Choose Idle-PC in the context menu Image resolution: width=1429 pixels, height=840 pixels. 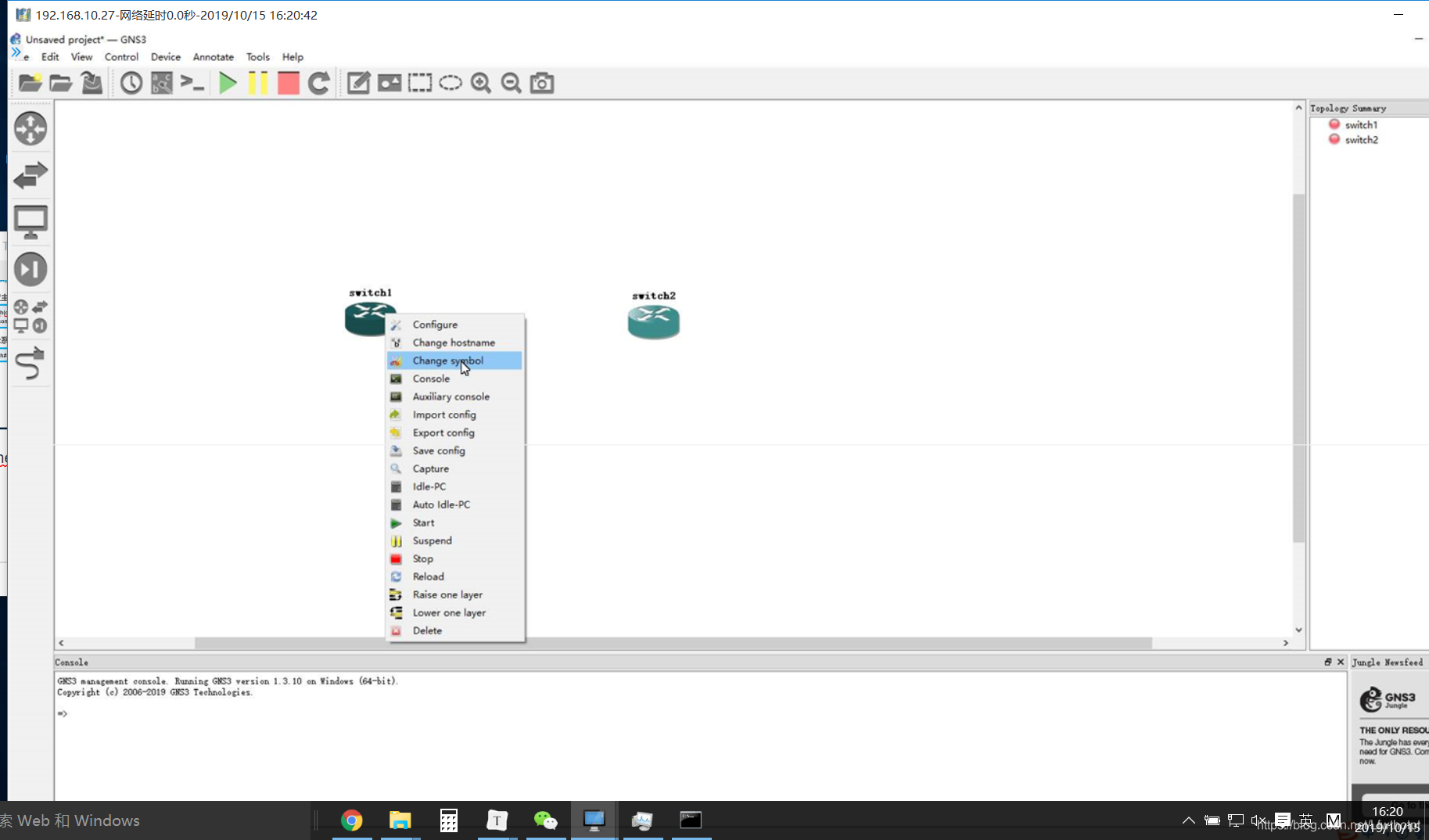(454, 486)
